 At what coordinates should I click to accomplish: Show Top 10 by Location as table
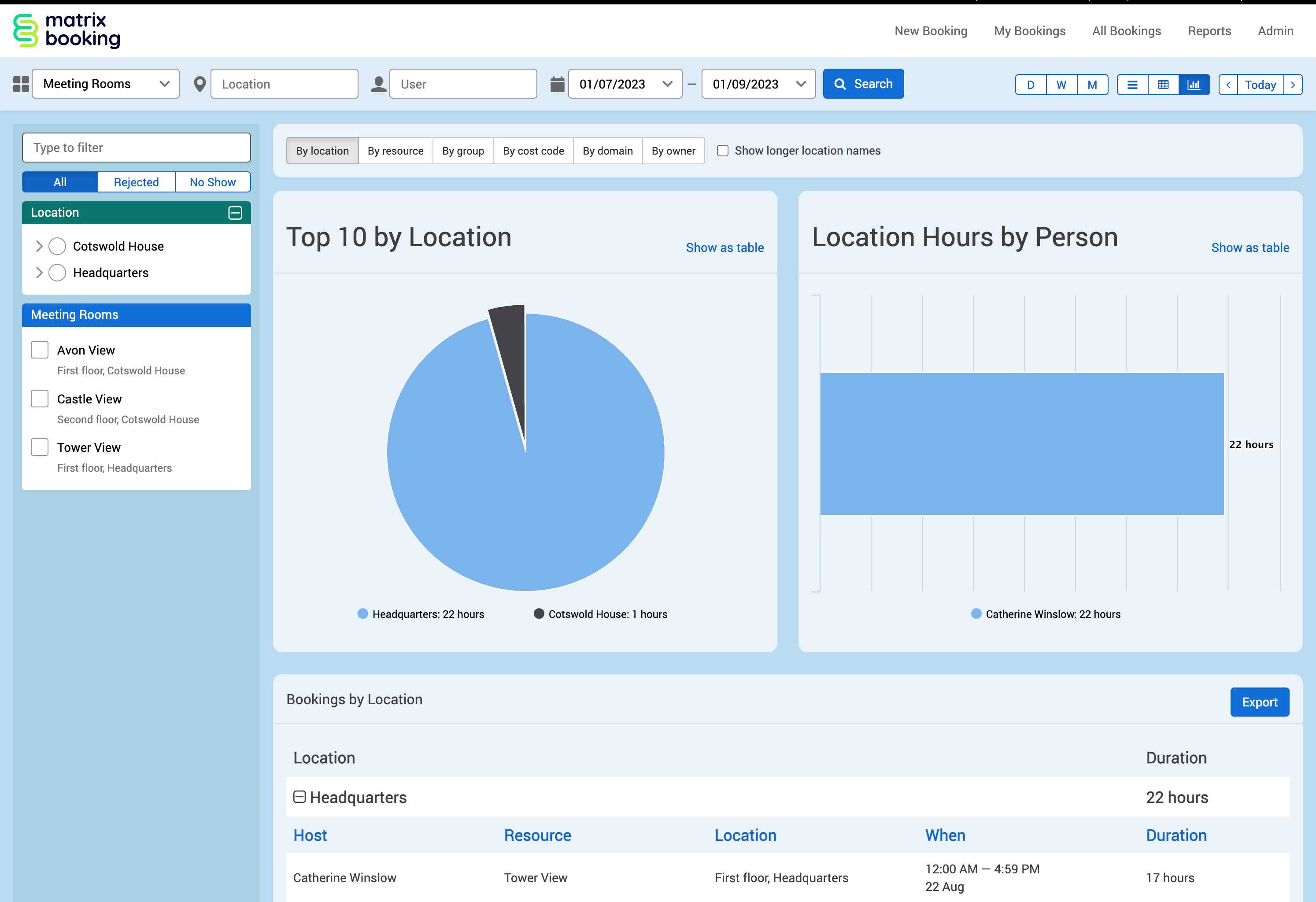pyautogui.click(x=724, y=248)
